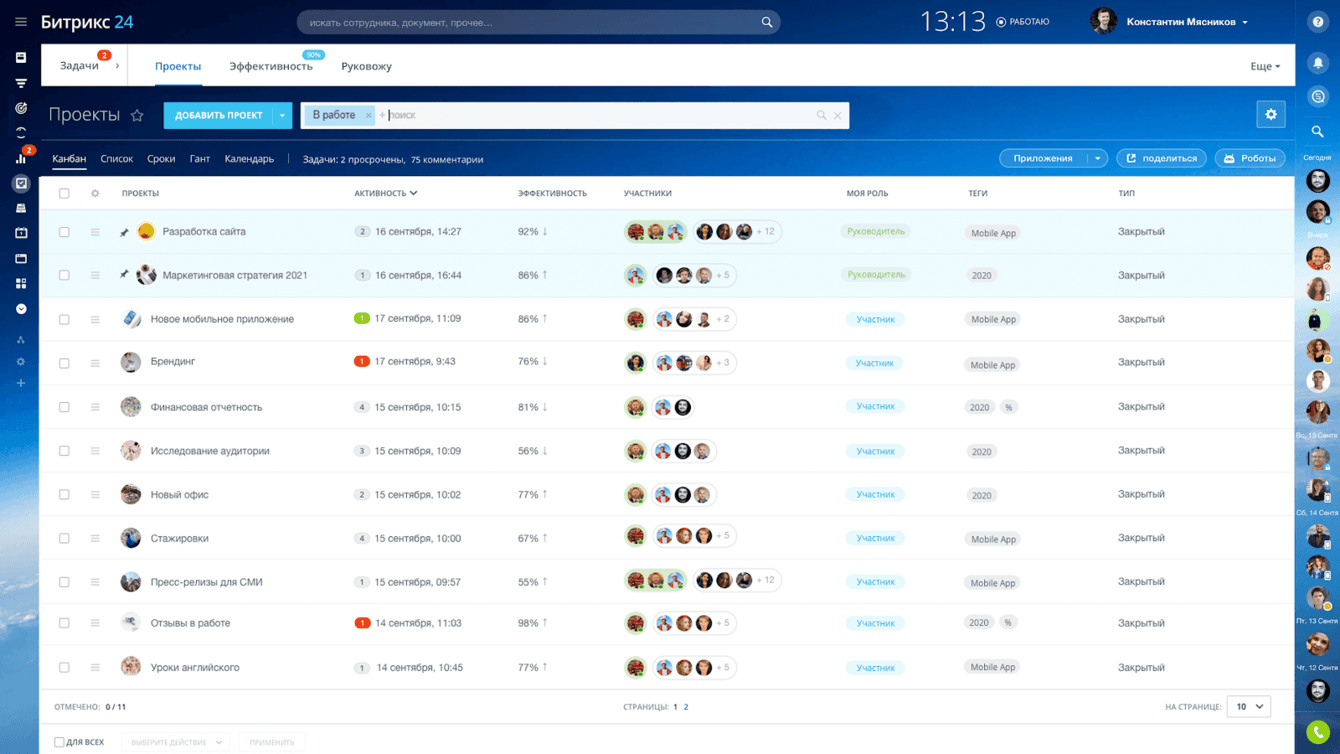Click the star to favorite Проекты page

(x=137, y=116)
